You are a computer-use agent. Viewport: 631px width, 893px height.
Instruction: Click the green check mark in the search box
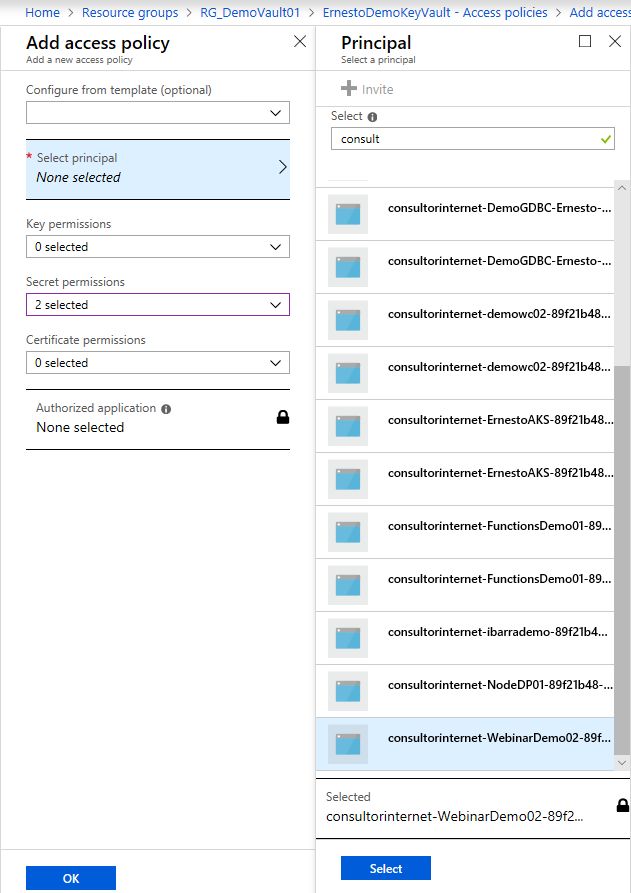tap(605, 139)
